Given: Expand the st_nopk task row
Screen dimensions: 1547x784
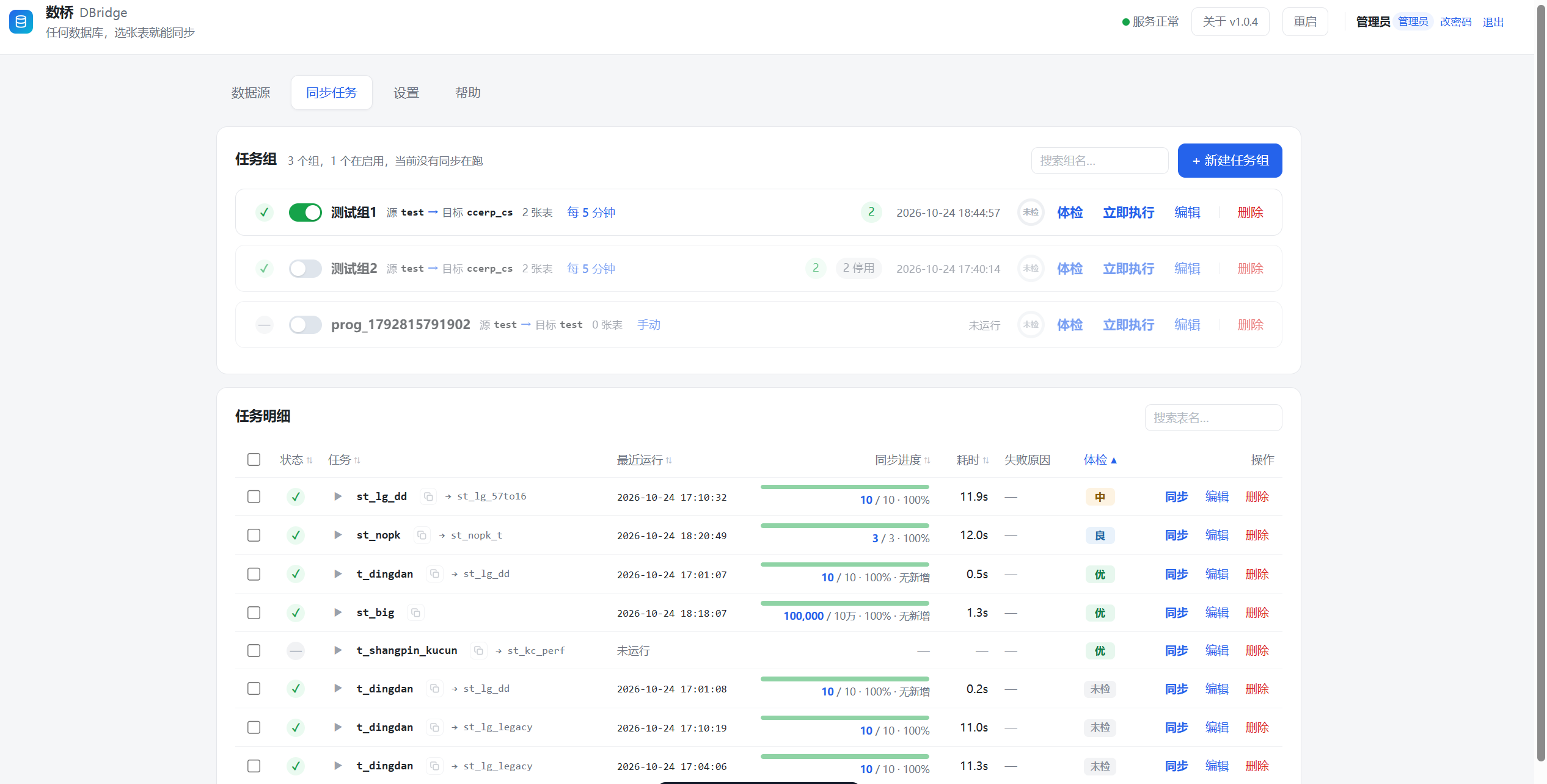Looking at the screenshot, I should point(337,535).
